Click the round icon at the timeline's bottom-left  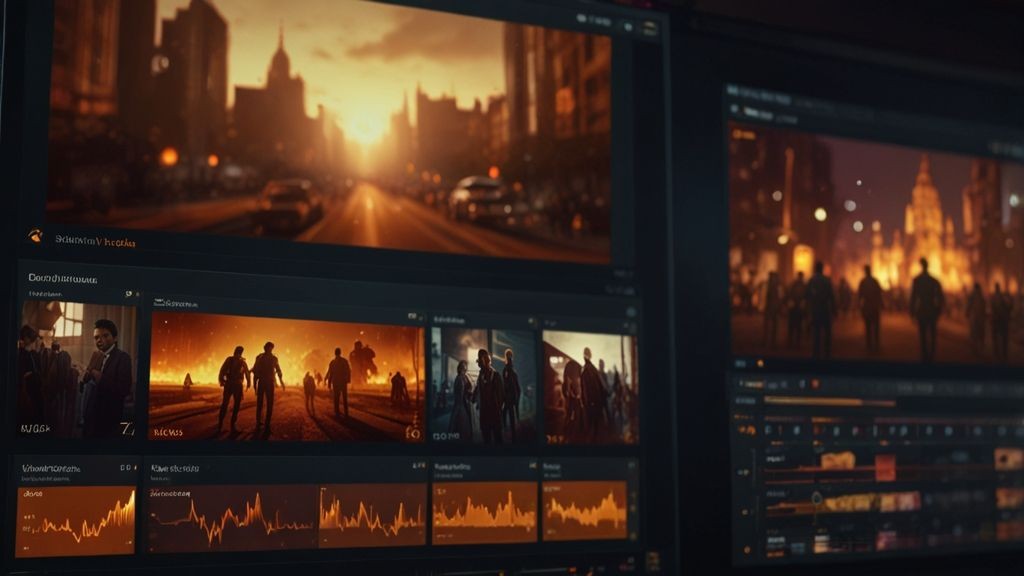pyautogui.click(x=747, y=551)
